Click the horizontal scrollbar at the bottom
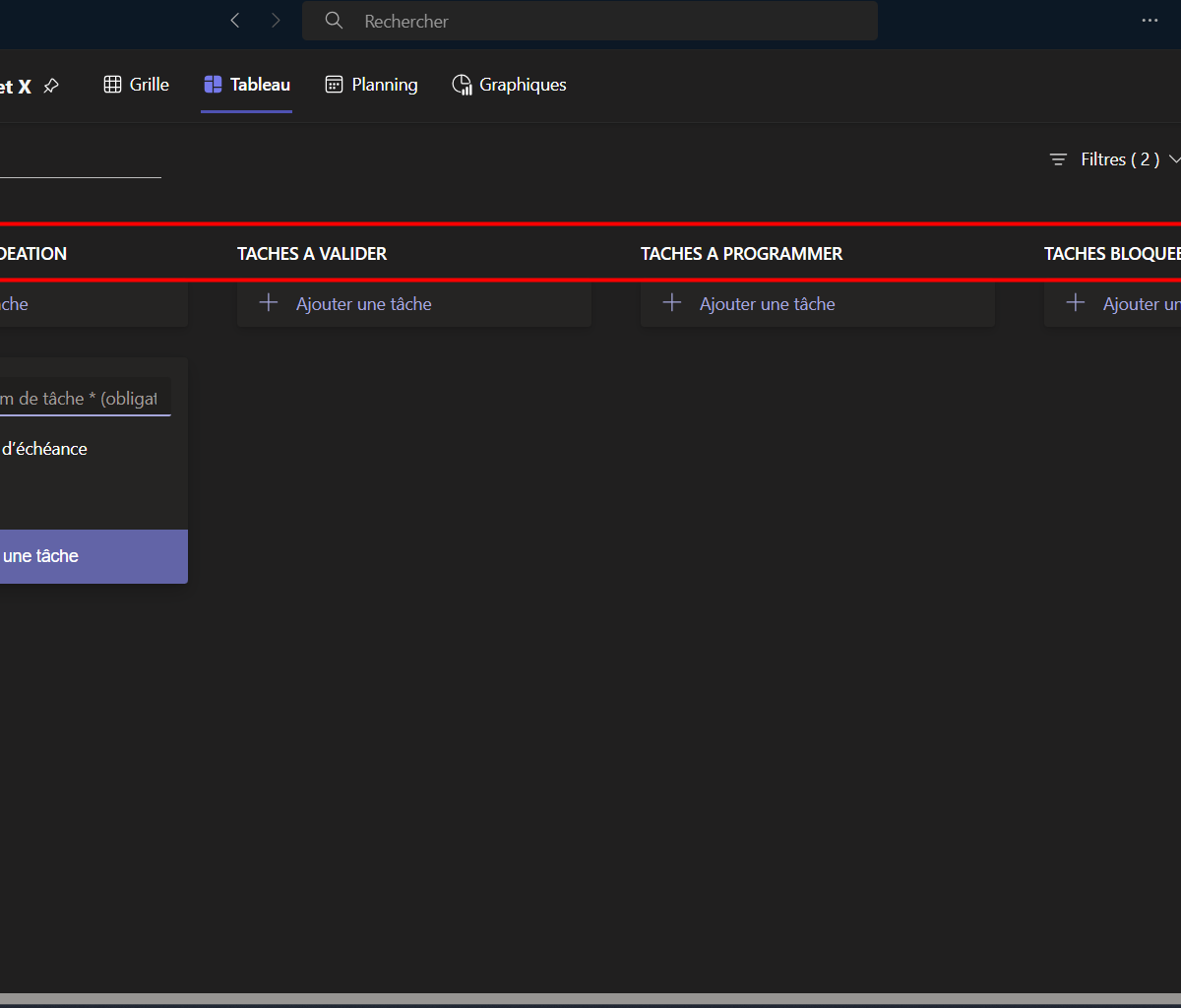 pyautogui.click(x=590, y=999)
